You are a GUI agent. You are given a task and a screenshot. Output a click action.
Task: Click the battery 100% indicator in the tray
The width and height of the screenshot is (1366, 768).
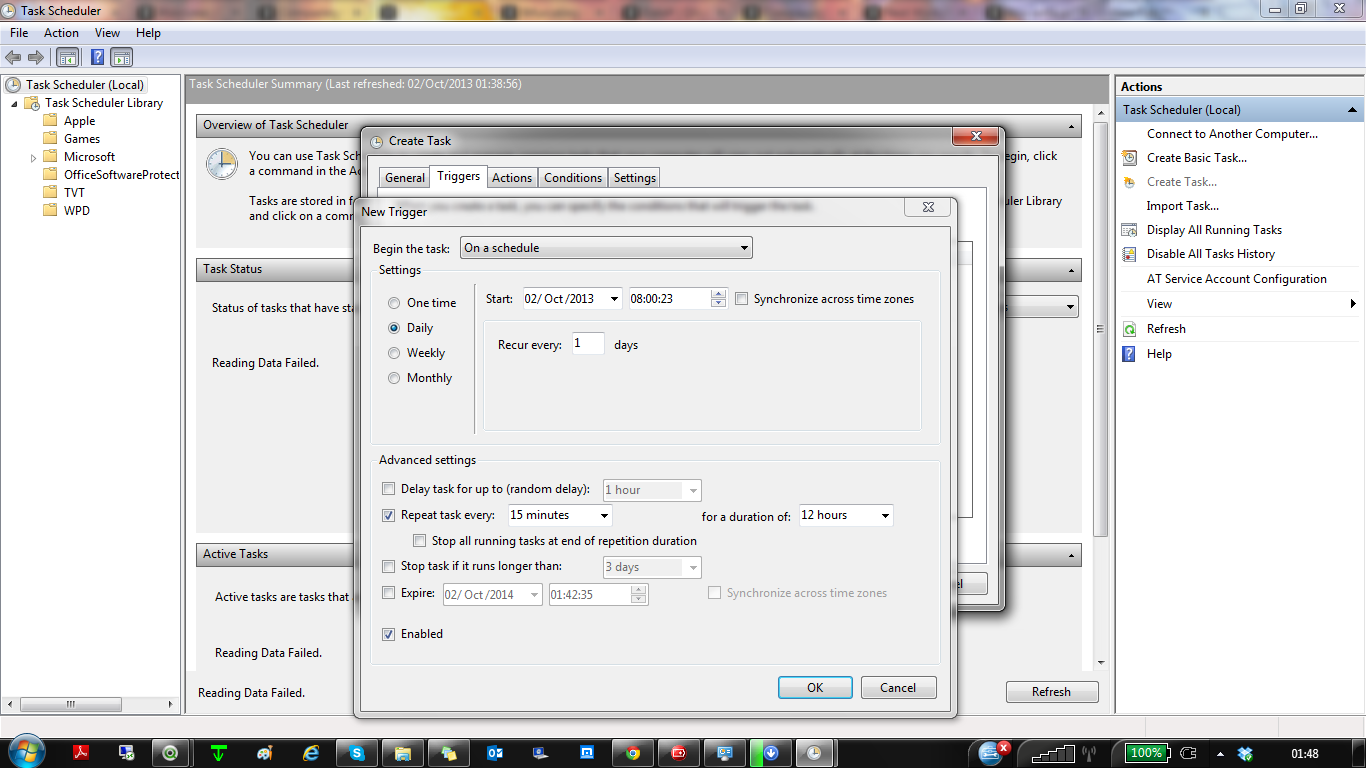coord(1146,753)
